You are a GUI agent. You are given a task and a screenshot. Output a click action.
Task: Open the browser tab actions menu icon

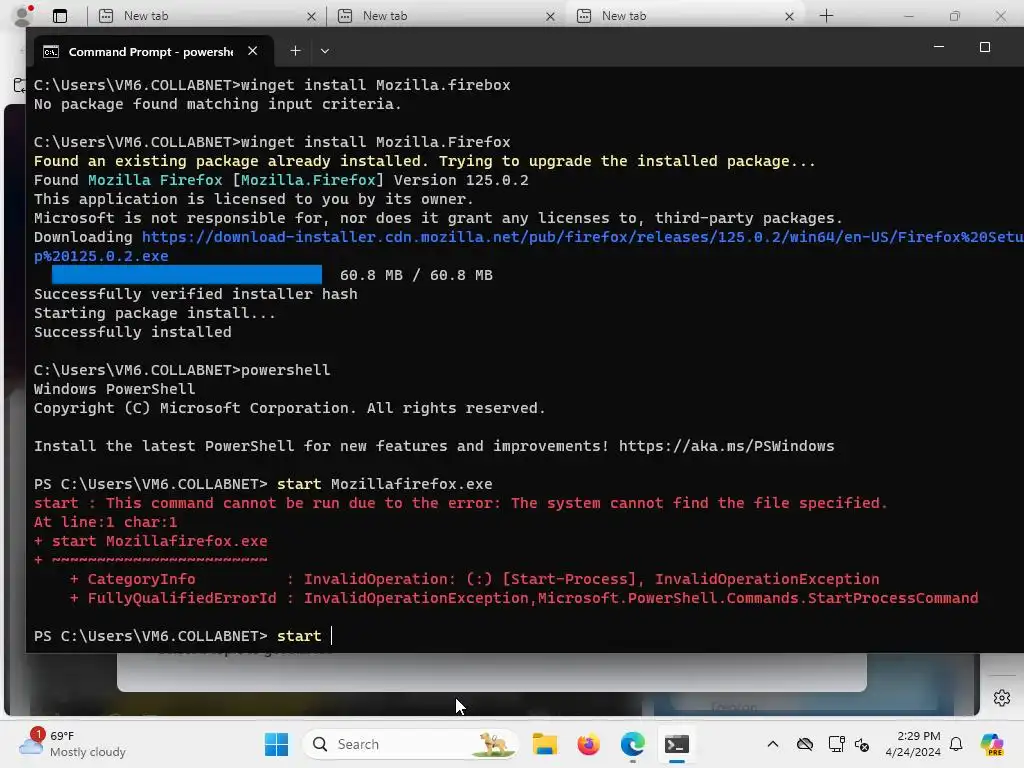59,16
